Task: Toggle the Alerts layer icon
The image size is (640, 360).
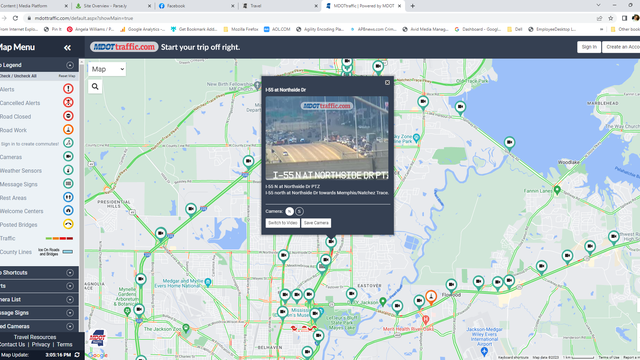Action: (x=68, y=89)
